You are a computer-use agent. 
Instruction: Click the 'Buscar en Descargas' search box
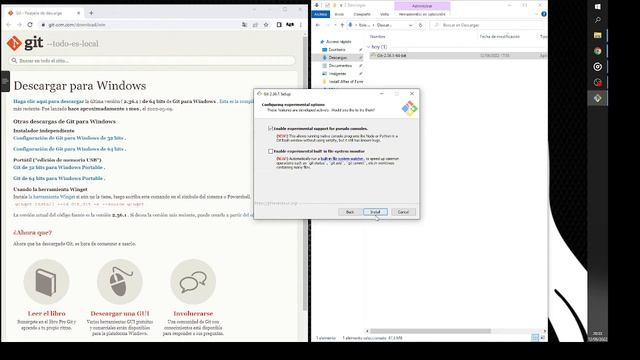click(488, 25)
